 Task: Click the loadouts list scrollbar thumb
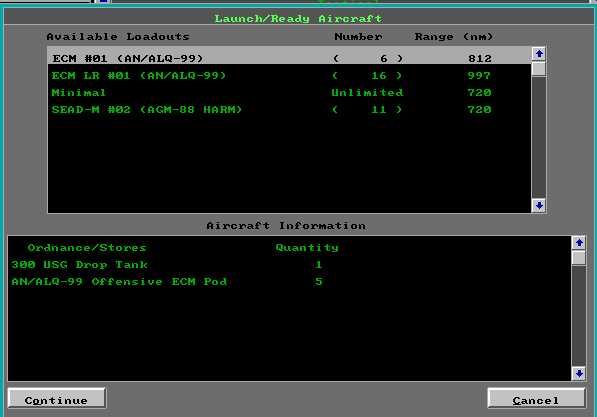point(539,69)
